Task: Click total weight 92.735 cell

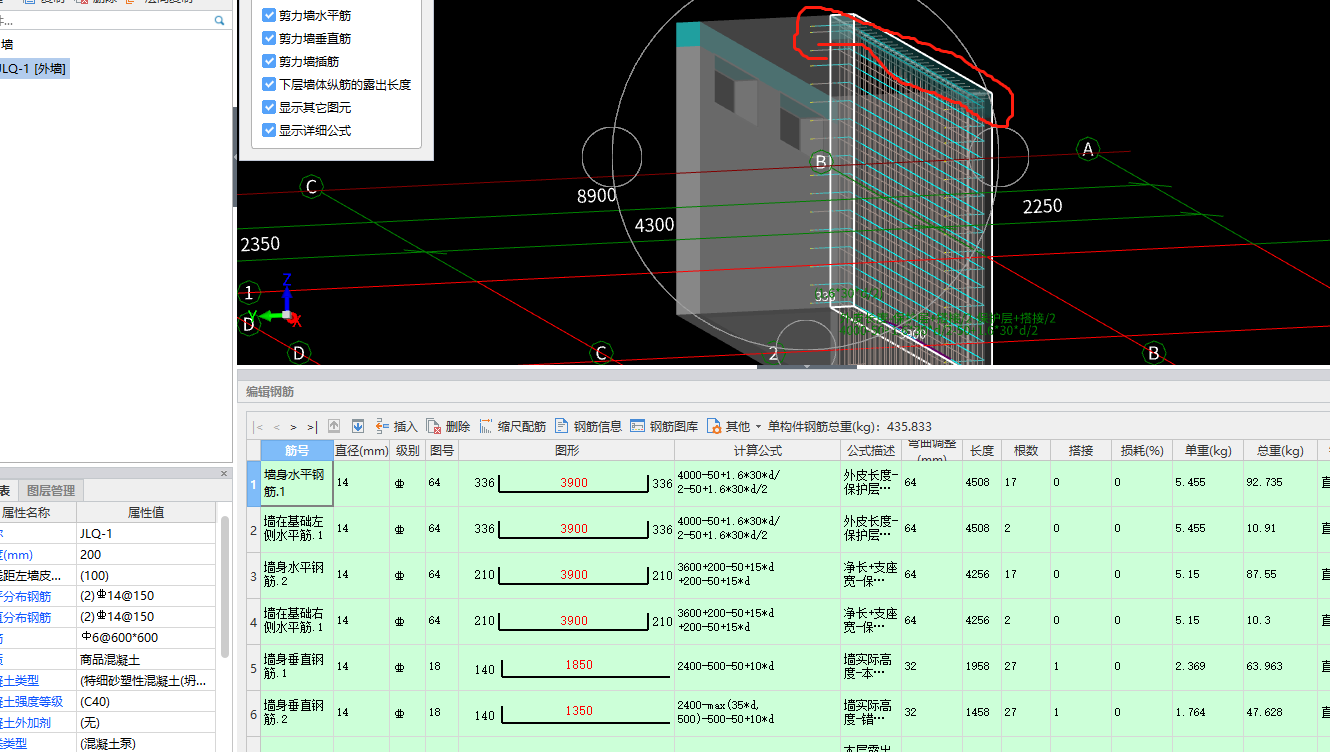Action: point(1280,483)
